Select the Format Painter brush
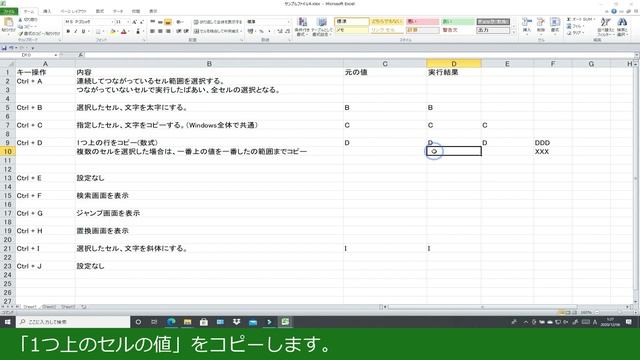This screenshot has height=360, width=640. point(20,33)
